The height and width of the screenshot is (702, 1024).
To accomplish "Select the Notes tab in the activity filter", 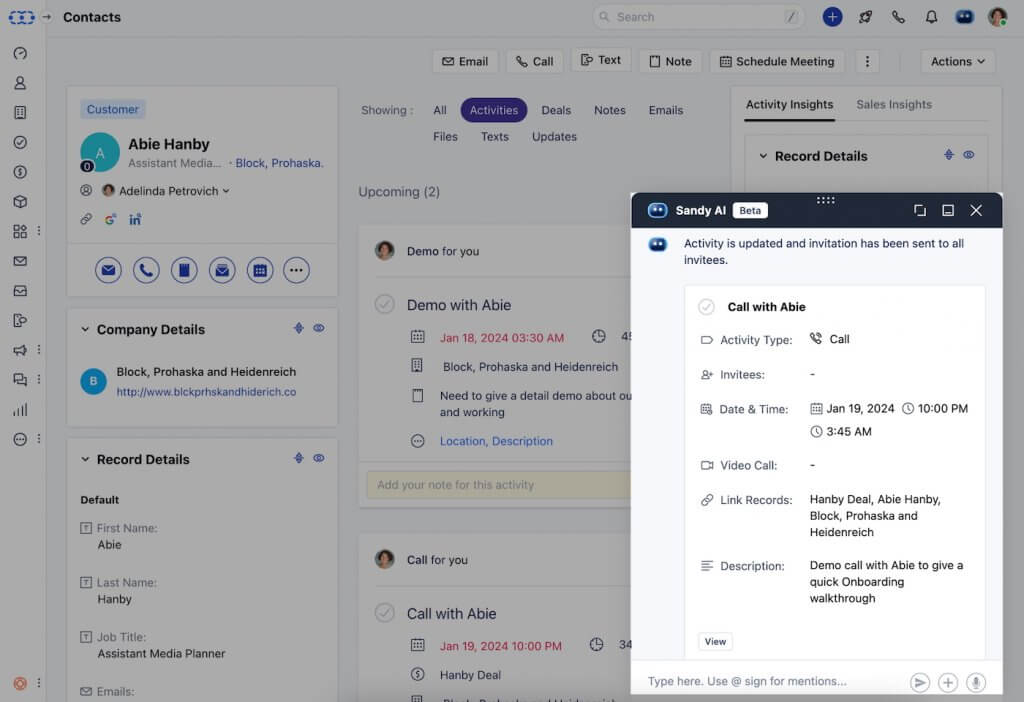I will tap(609, 110).
